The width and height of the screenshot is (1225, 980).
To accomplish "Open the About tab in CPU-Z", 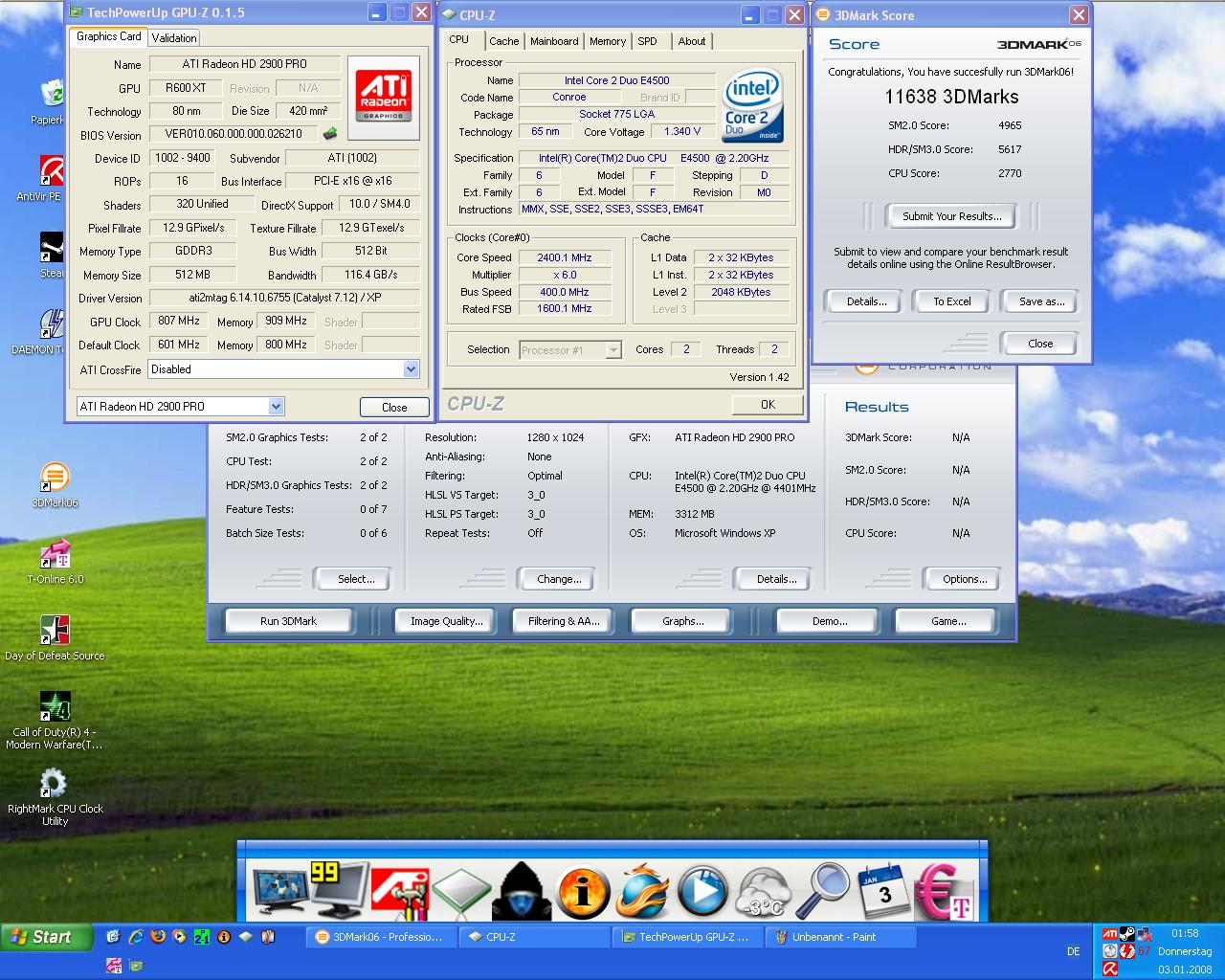I will [692, 41].
